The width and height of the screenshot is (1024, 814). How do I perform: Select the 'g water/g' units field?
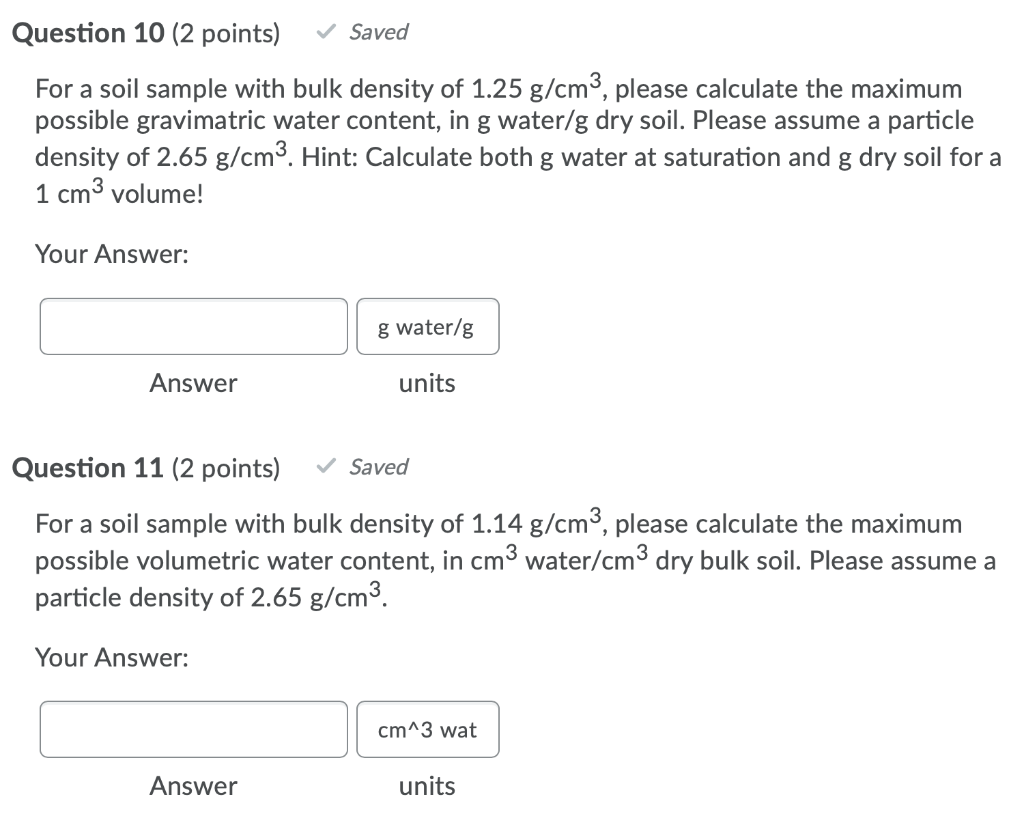point(427,326)
